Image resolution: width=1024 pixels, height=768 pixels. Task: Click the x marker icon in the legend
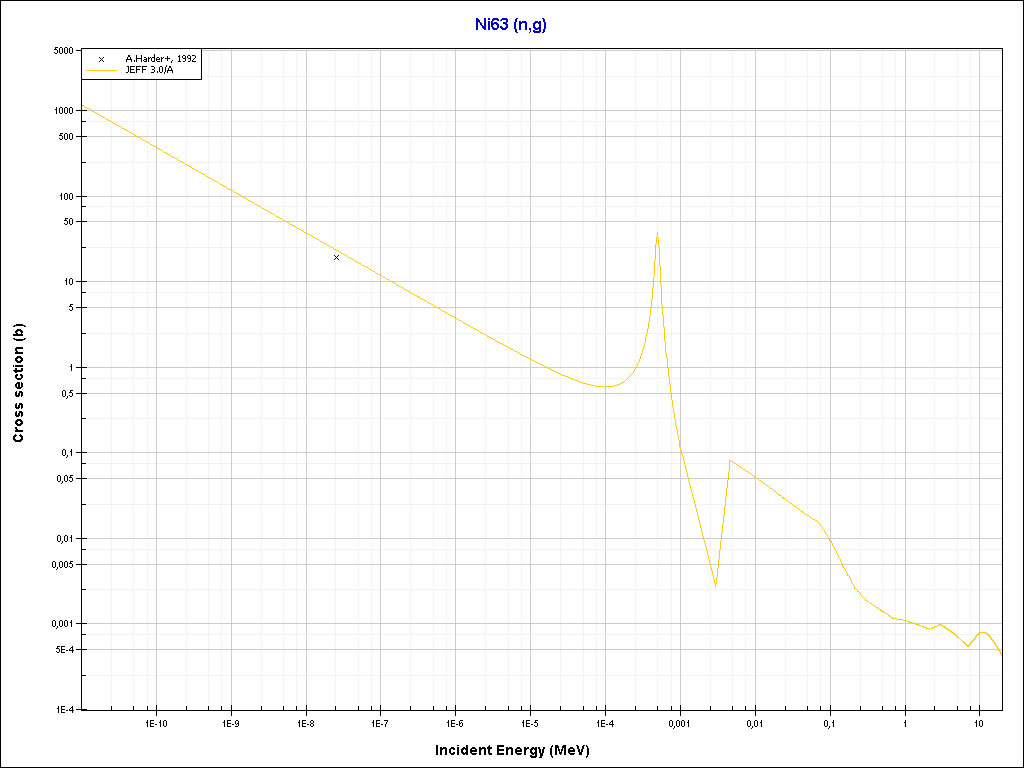(101, 59)
